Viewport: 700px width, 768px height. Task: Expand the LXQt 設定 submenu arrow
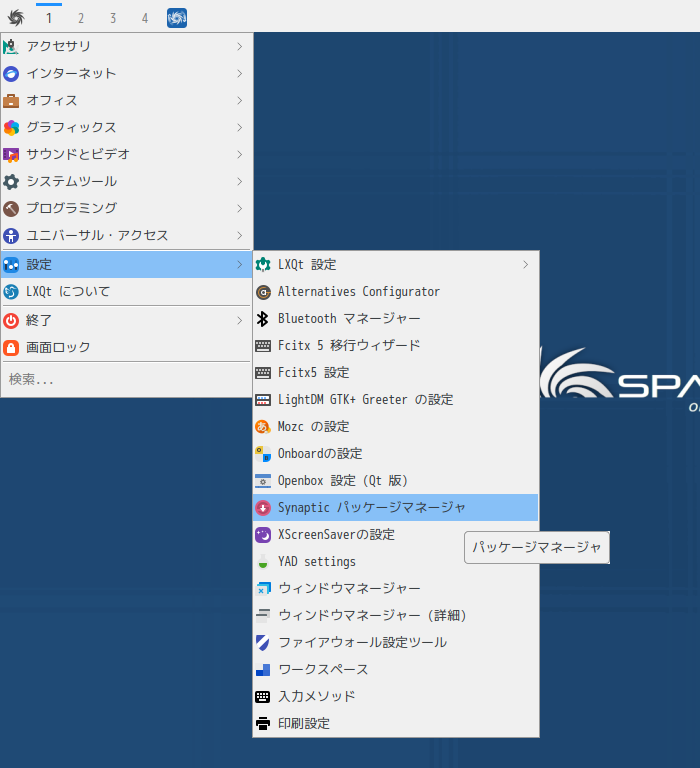point(526,264)
